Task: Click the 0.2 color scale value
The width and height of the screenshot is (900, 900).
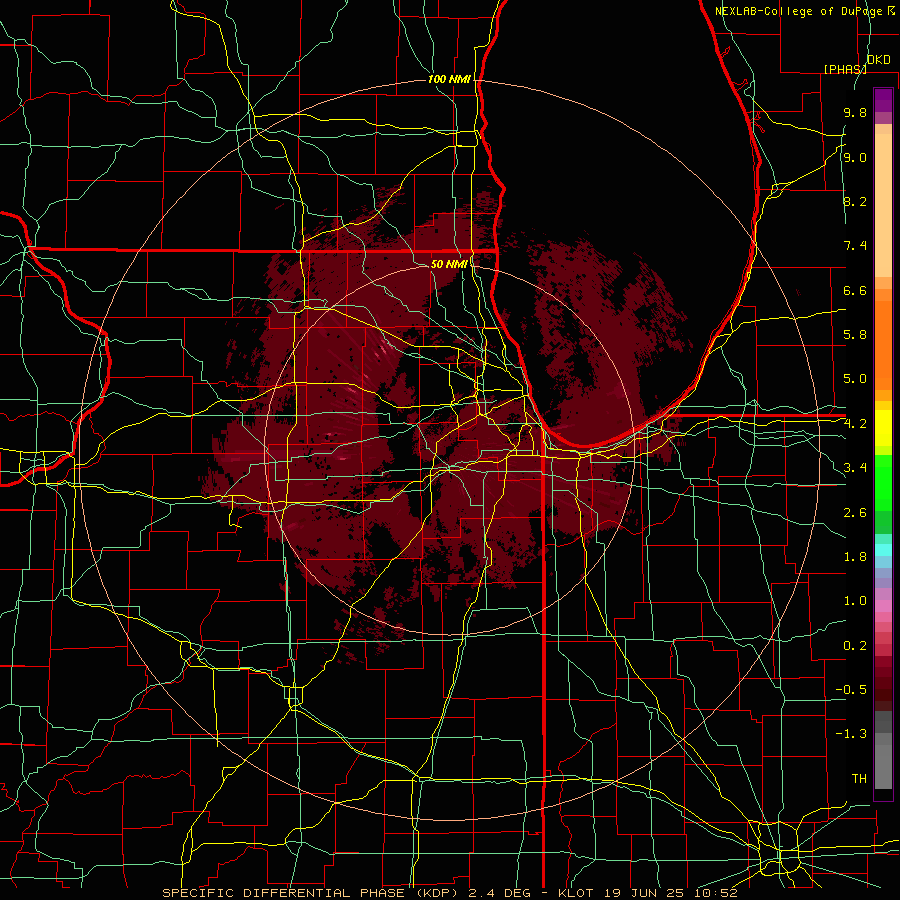Action: (x=855, y=646)
